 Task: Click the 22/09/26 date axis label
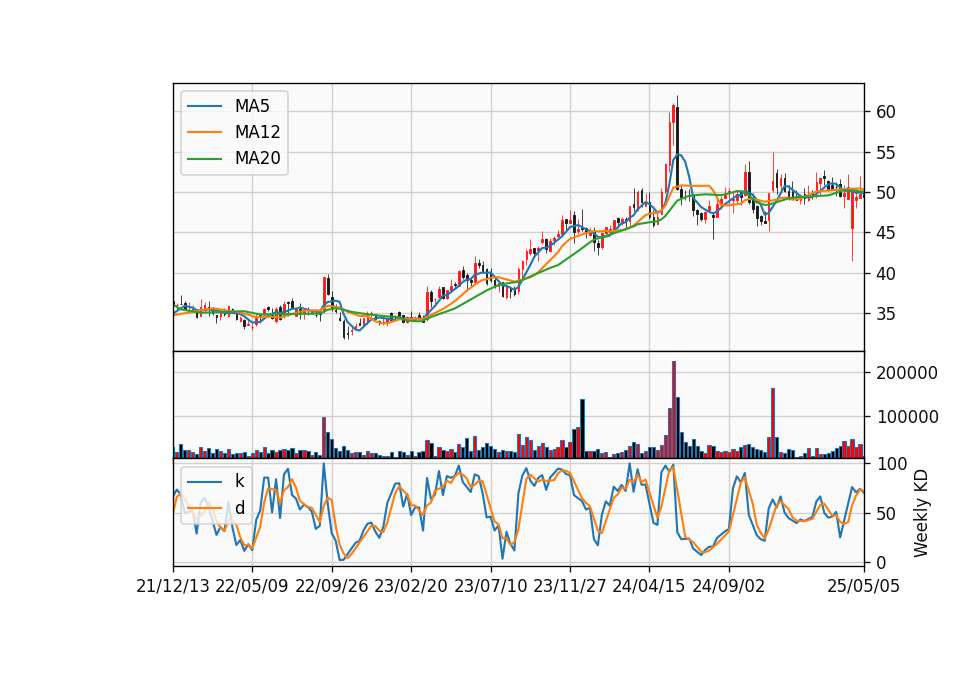pyautogui.click(x=332, y=586)
